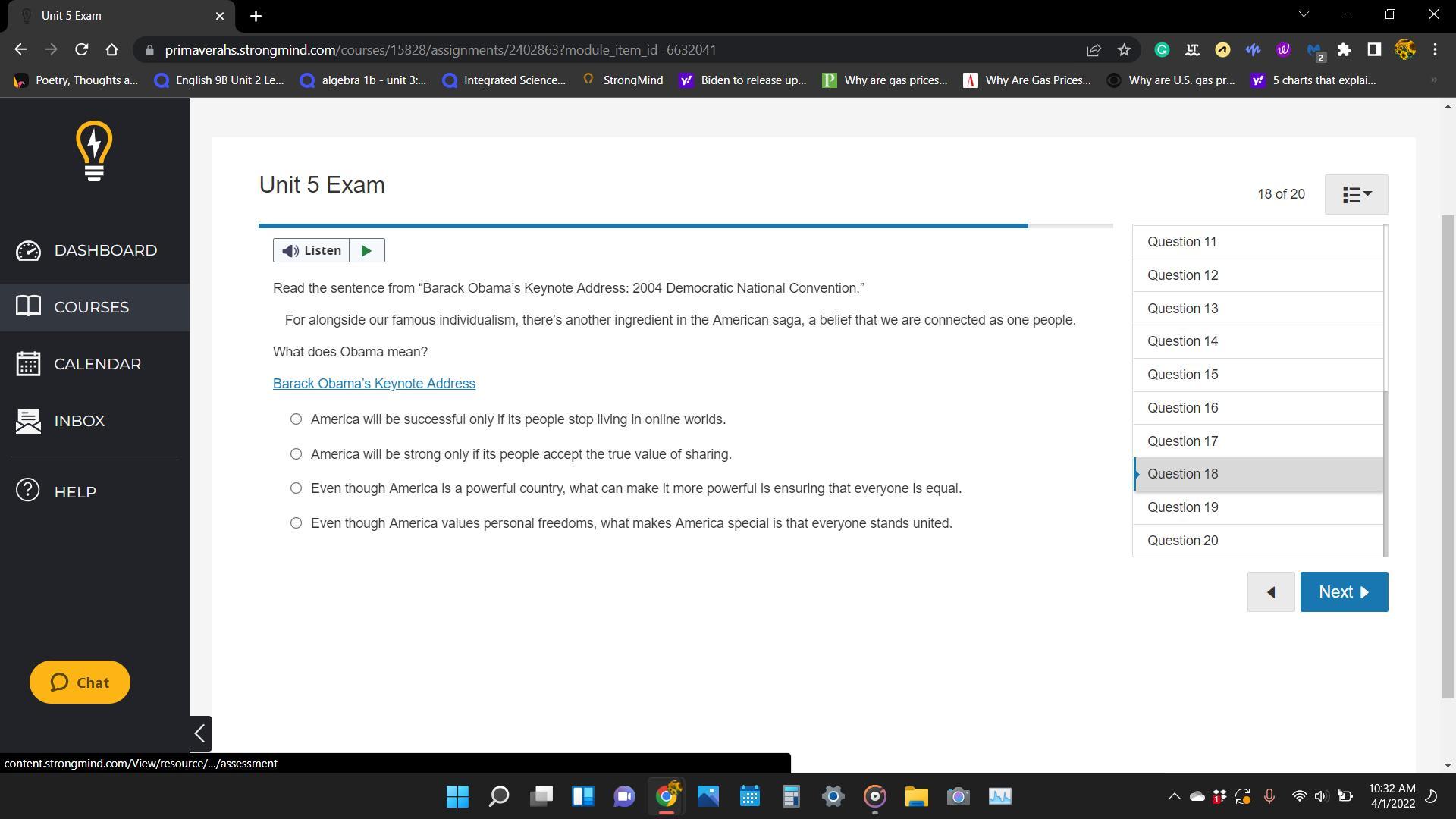Click the blue Next button
1456x819 pixels.
[x=1344, y=592]
